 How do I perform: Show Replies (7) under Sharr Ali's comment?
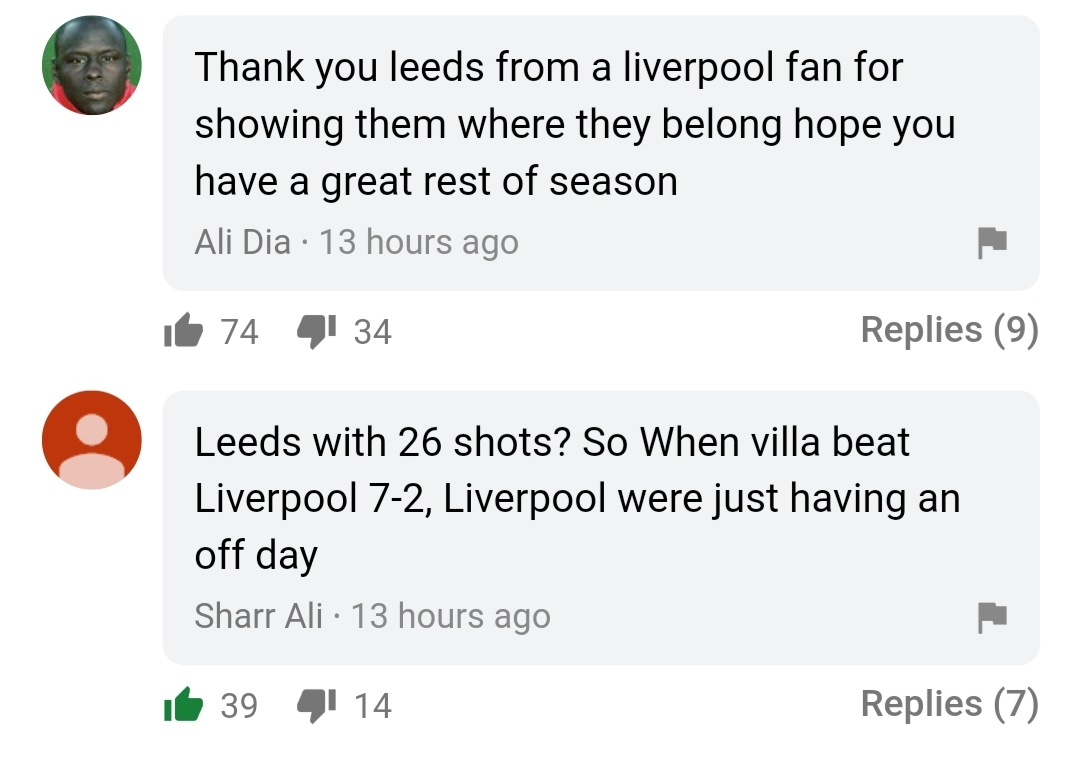click(949, 704)
